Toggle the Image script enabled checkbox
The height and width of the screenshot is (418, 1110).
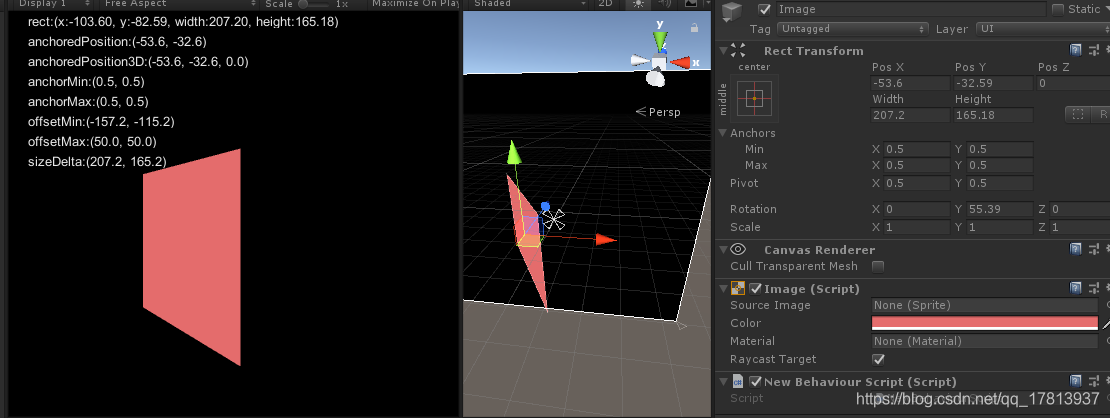(755, 288)
